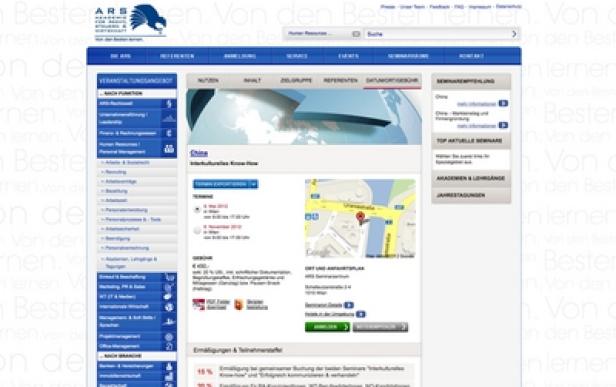Open the Presse link in header

pyautogui.click(x=388, y=7)
